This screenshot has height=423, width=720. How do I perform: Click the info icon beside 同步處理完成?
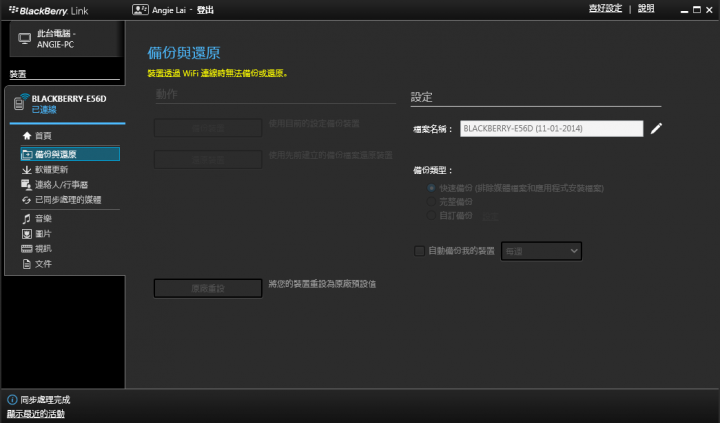12,400
